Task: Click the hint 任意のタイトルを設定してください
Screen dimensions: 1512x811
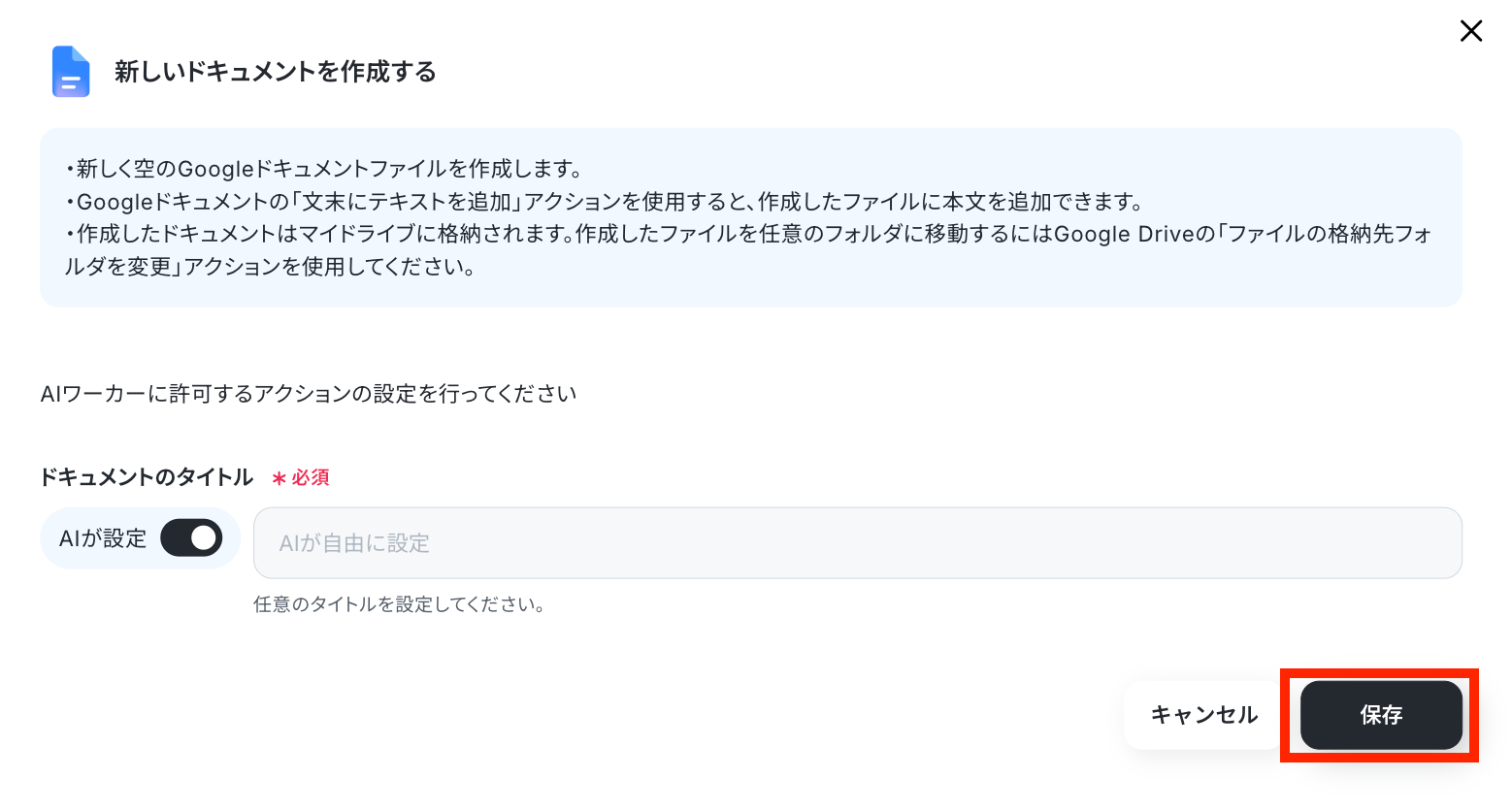Action: pos(399,604)
